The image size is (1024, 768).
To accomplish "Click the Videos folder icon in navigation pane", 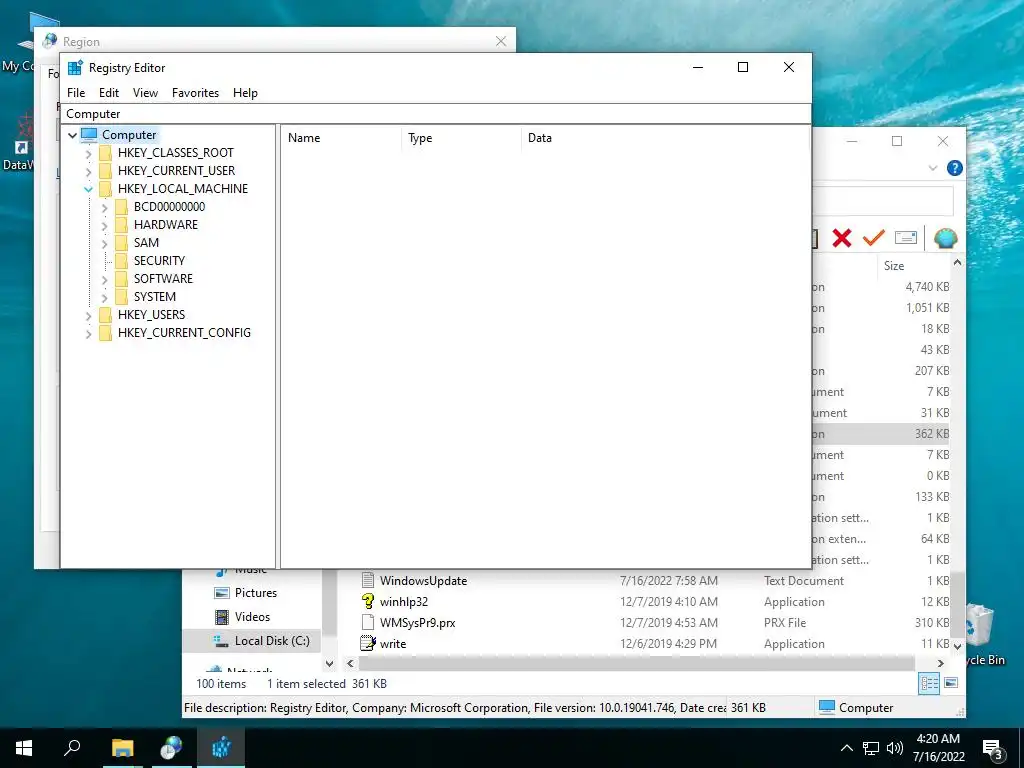I will [222, 616].
